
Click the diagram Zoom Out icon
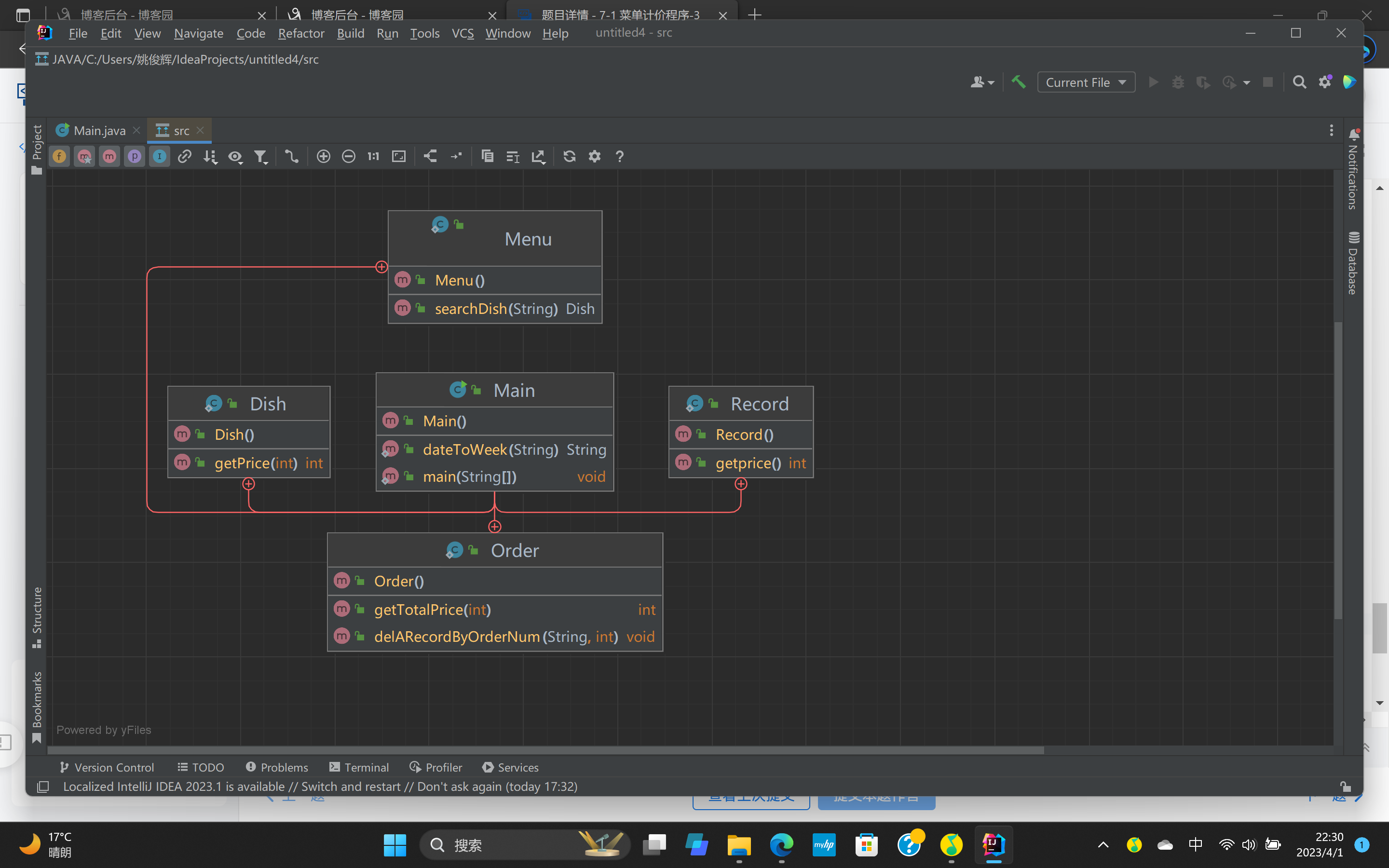(x=348, y=156)
